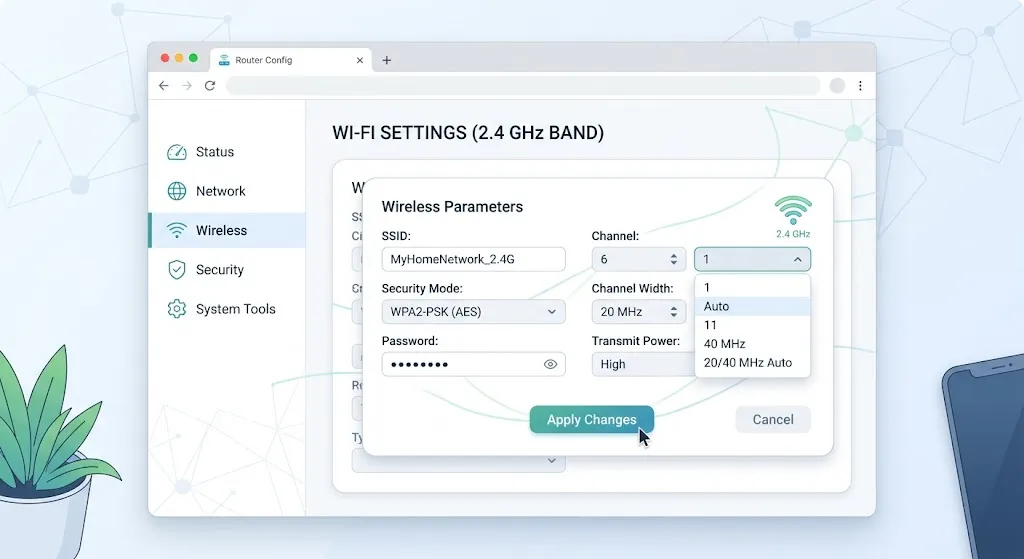Click the browser address bar

click(x=522, y=86)
